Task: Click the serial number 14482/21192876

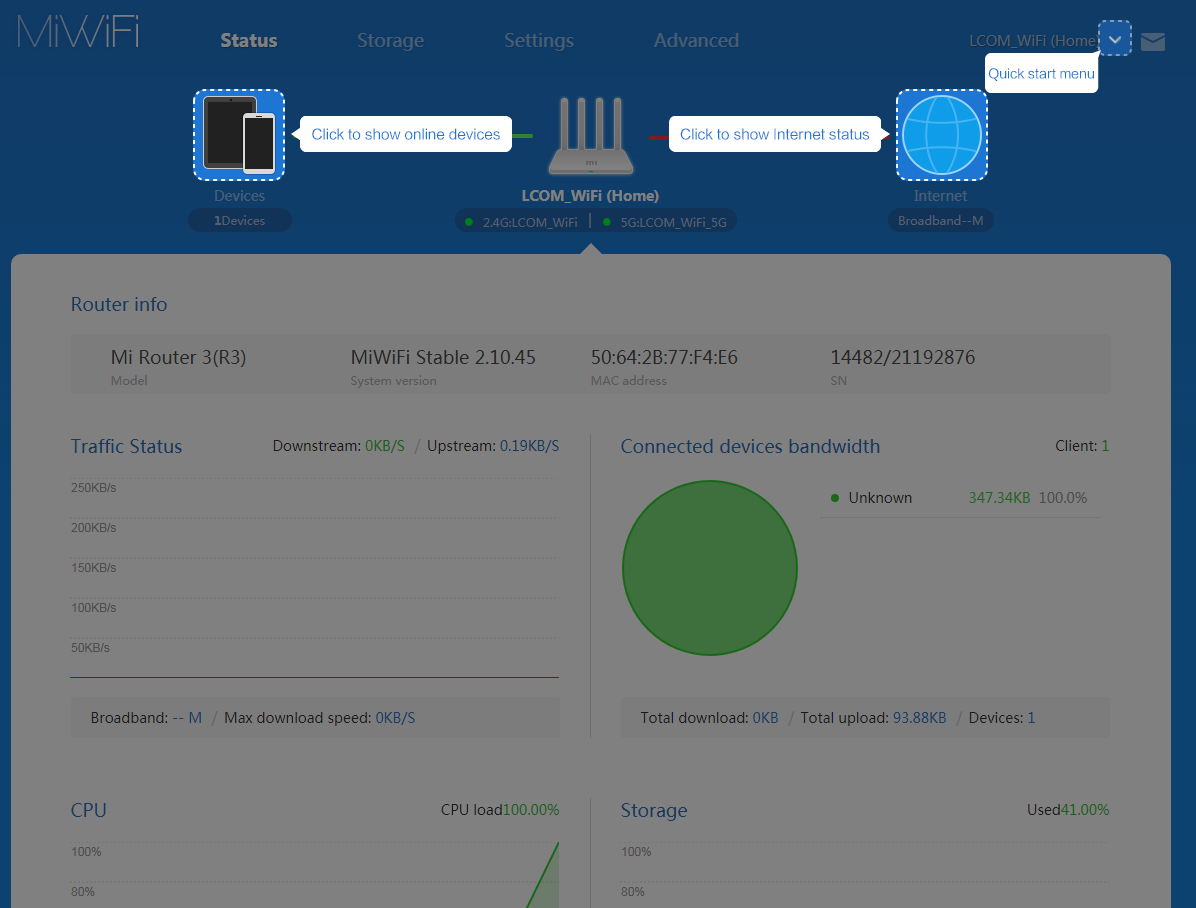Action: tap(902, 357)
